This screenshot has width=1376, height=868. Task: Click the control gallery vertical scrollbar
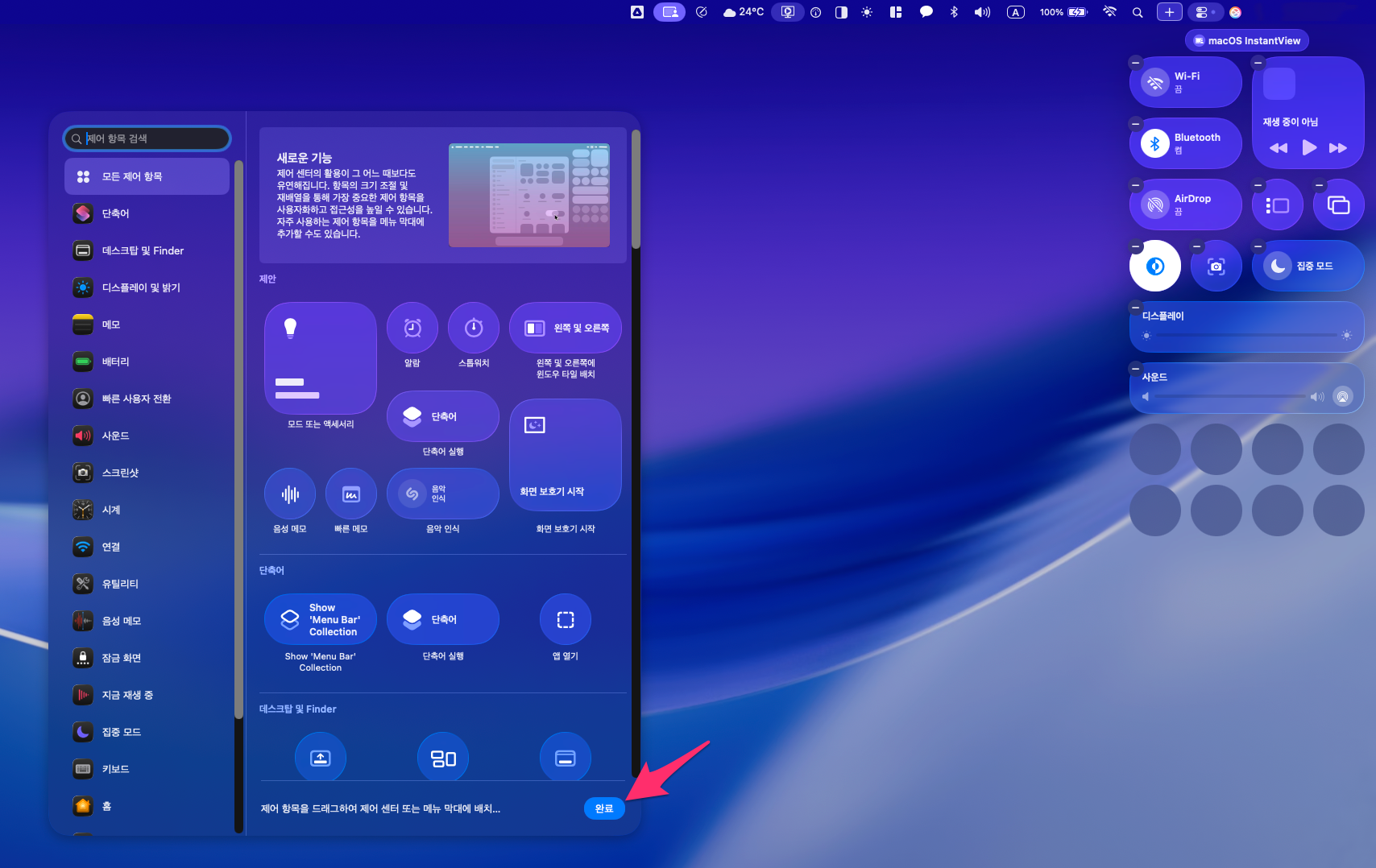point(636,189)
